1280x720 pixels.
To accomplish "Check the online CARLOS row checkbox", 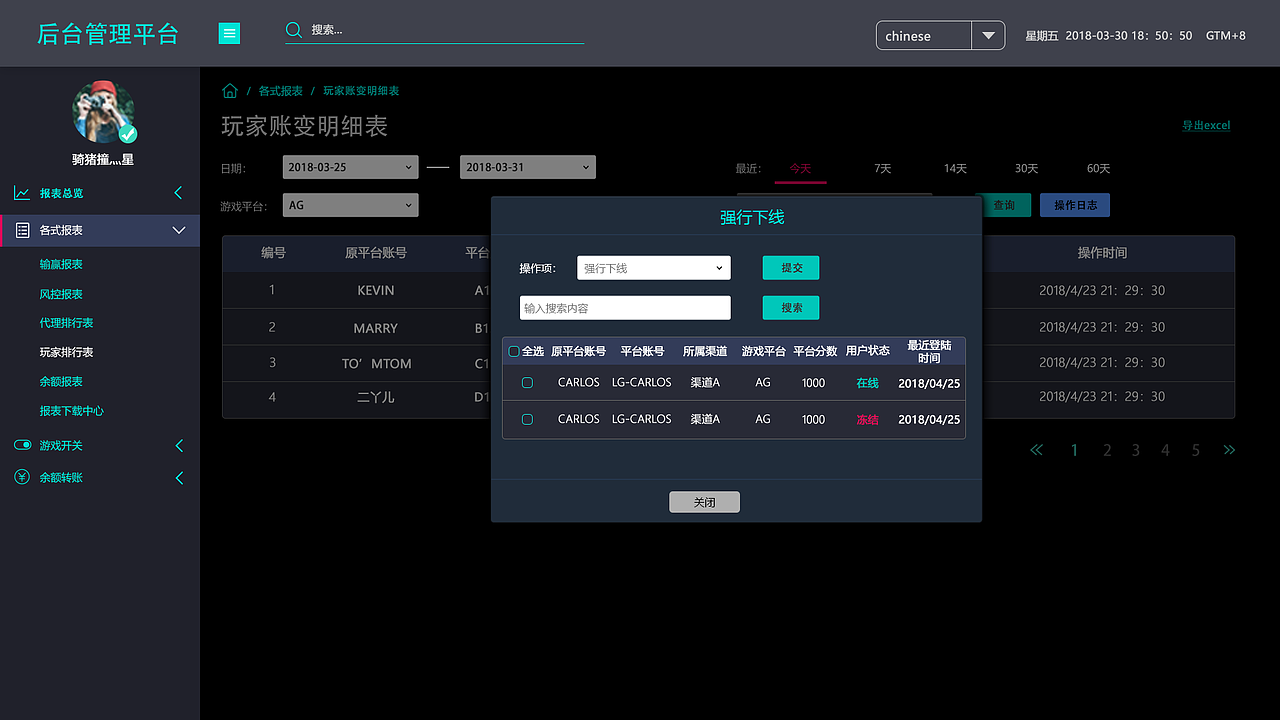I will click(x=527, y=382).
